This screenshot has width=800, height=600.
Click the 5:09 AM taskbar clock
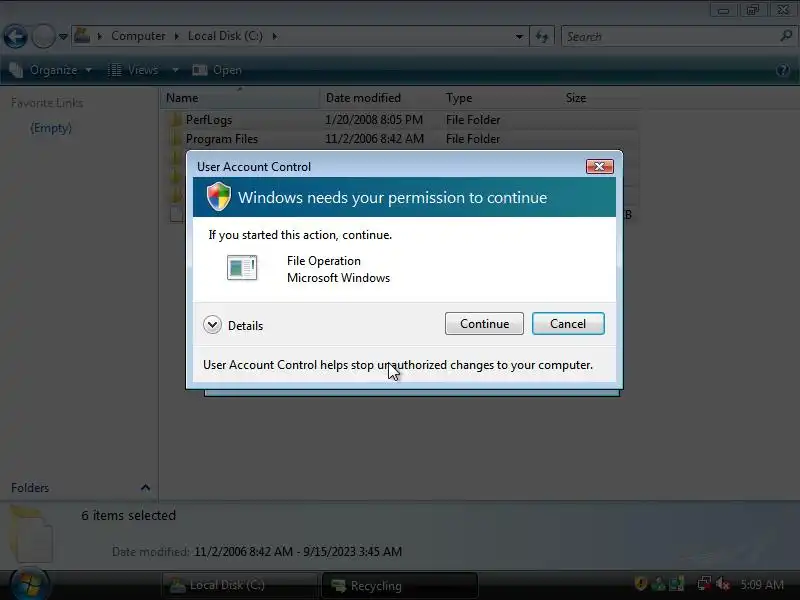point(762,584)
